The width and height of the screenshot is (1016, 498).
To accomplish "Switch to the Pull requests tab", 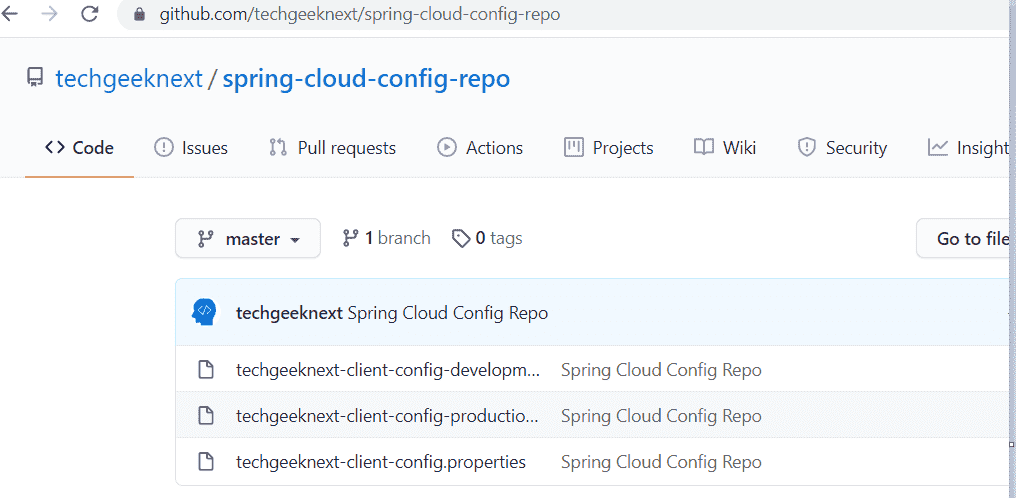I will click(332, 148).
